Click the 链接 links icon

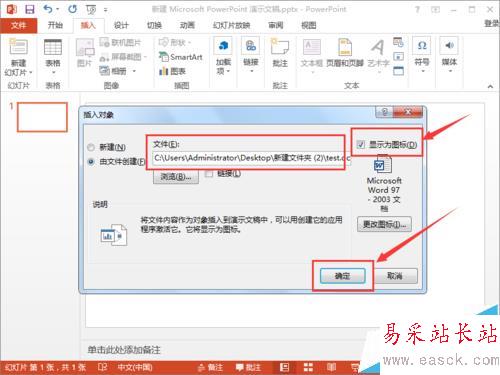point(251,47)
